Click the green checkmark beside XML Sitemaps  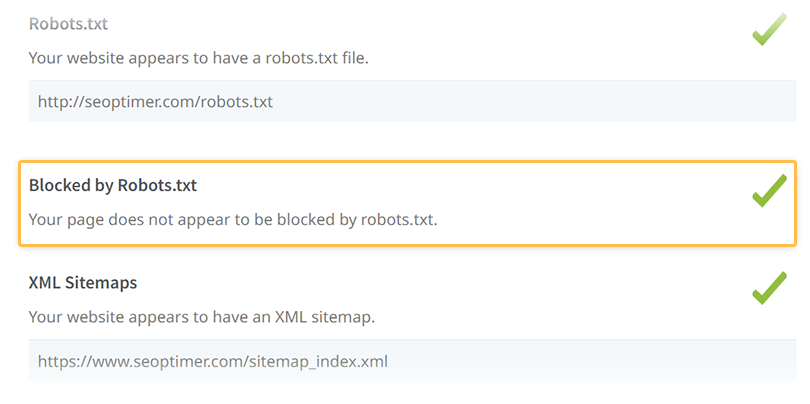(x=769, y=287)
